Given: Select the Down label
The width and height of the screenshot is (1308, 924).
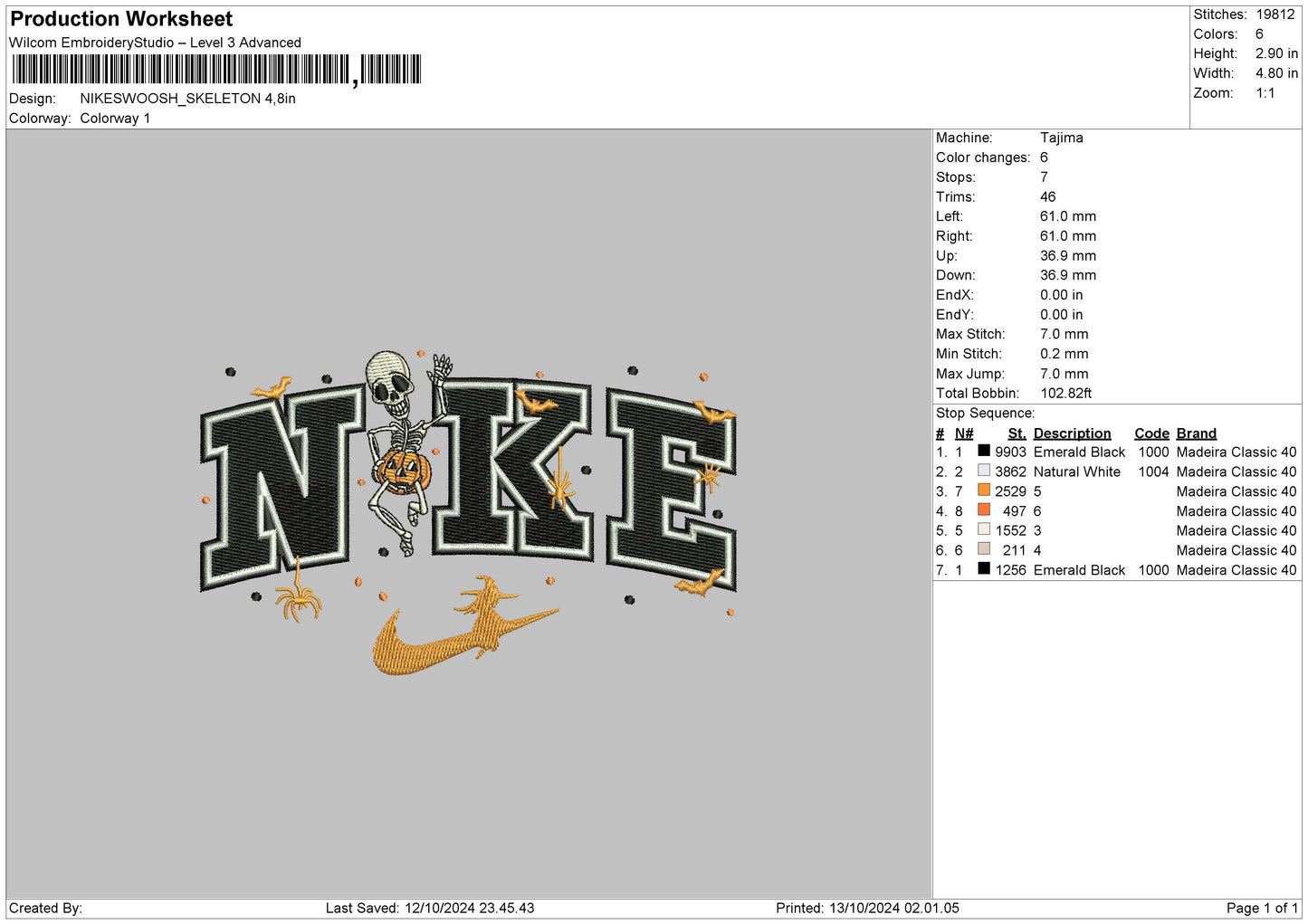Looking at the screenshot, I should (956, 275).
